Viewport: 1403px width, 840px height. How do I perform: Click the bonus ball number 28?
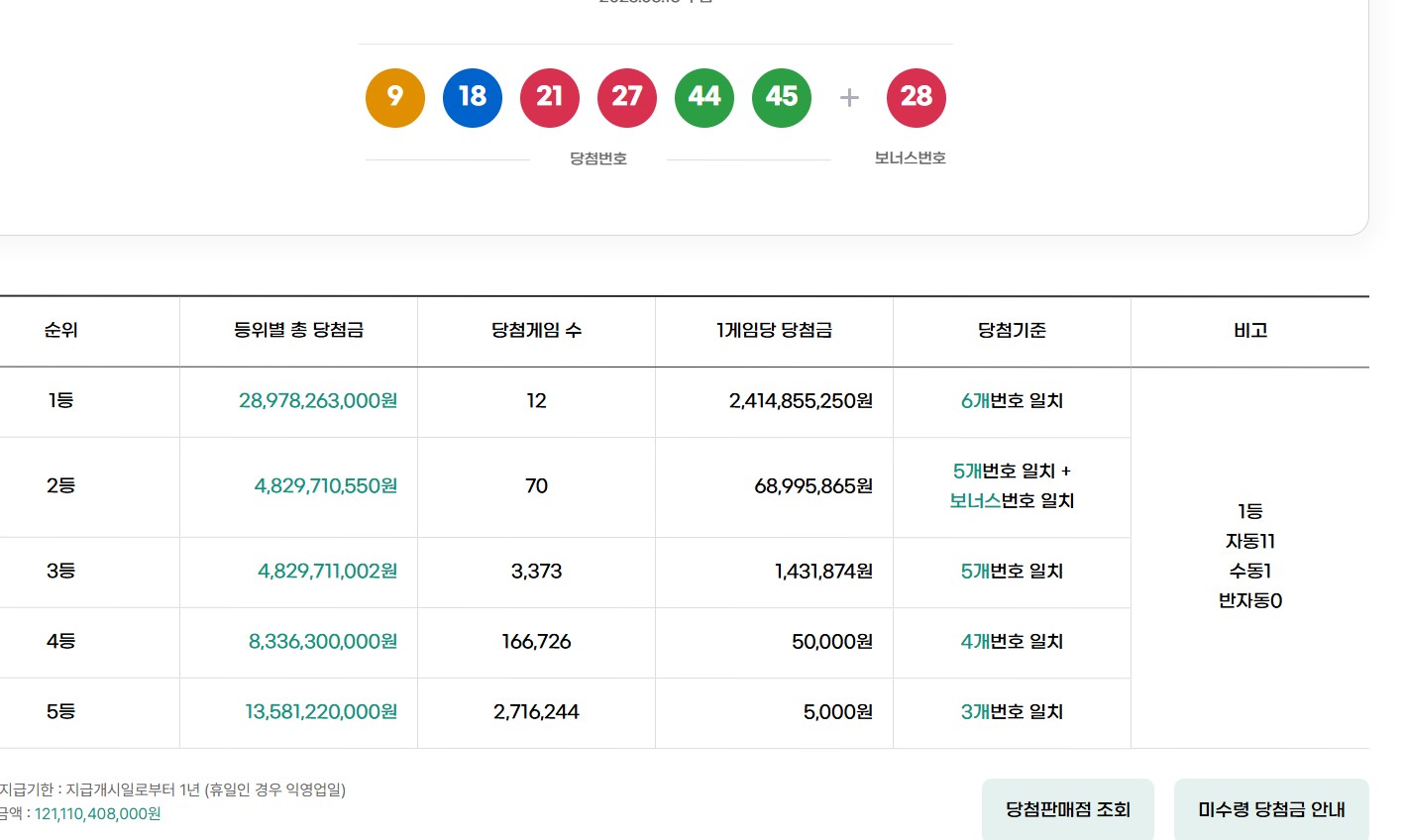click(917, 97)
